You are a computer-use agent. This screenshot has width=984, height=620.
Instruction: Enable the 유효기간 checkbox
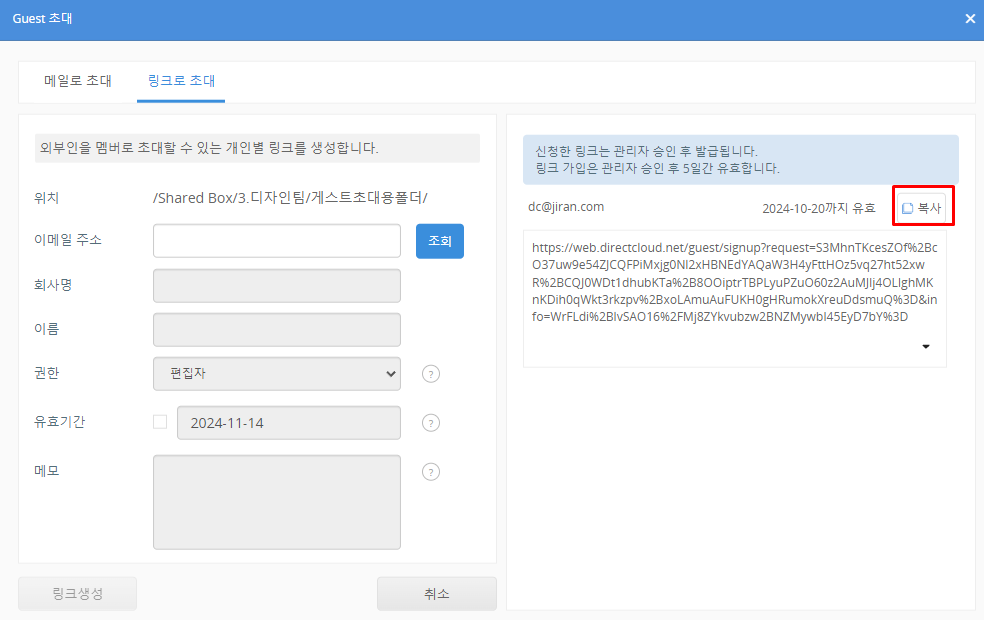pos(160,422)
